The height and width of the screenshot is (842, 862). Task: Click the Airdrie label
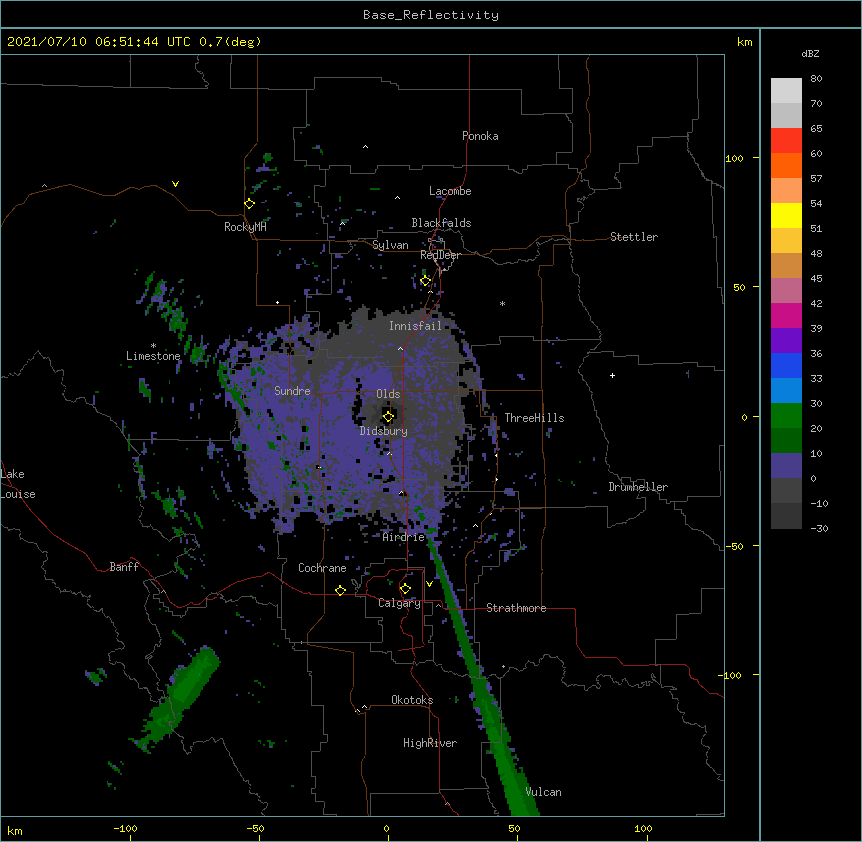point(404,537)
